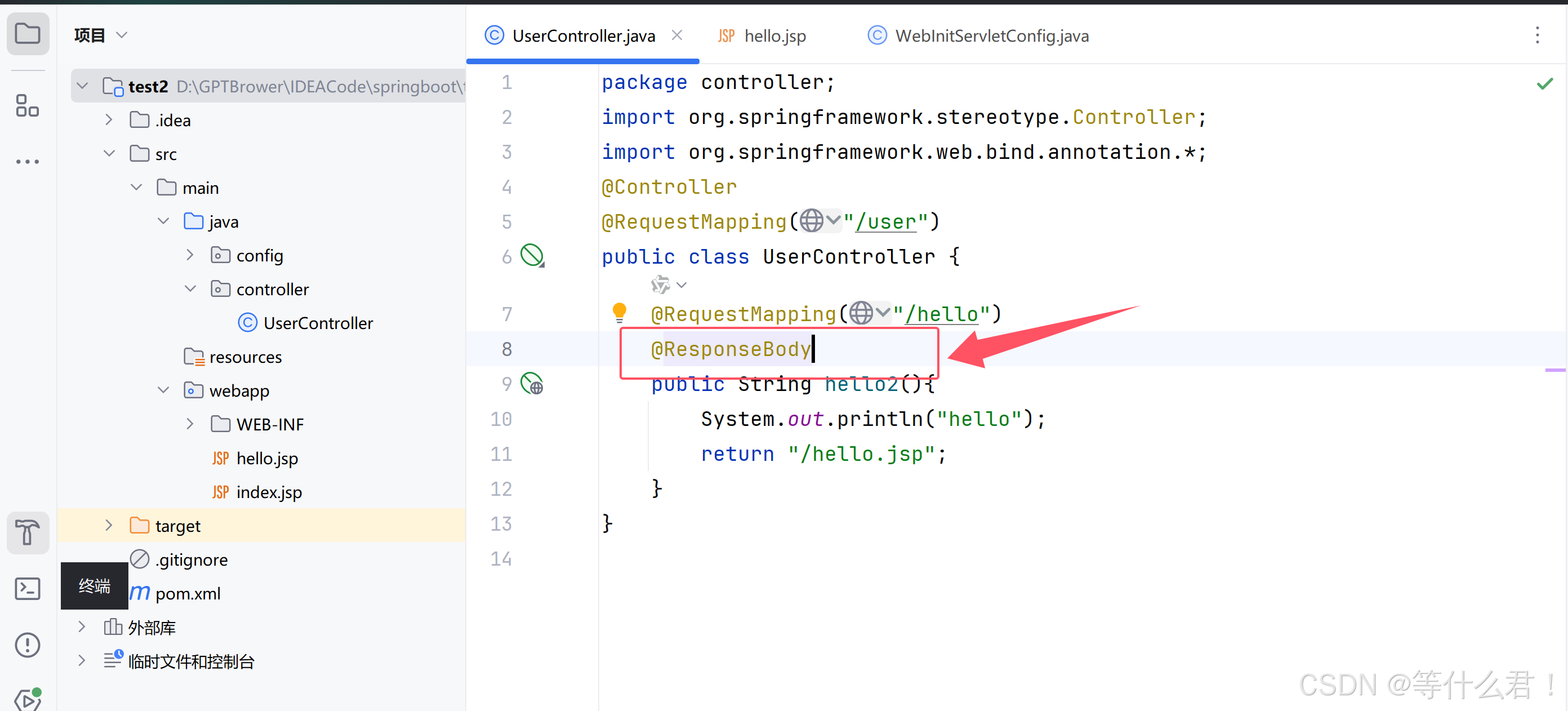Collapse the webapp folder
Viewport: 1568px width, 711px height.
(163, 390)
